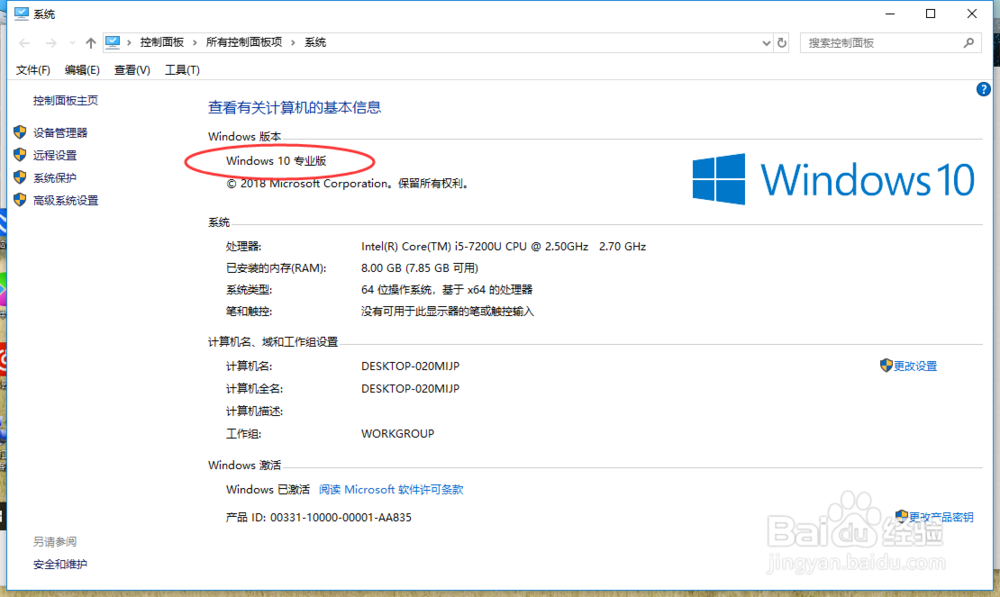
Task: Click shield icon next to 更改设置
Action: pyautogui.click(x=886, y=365)
